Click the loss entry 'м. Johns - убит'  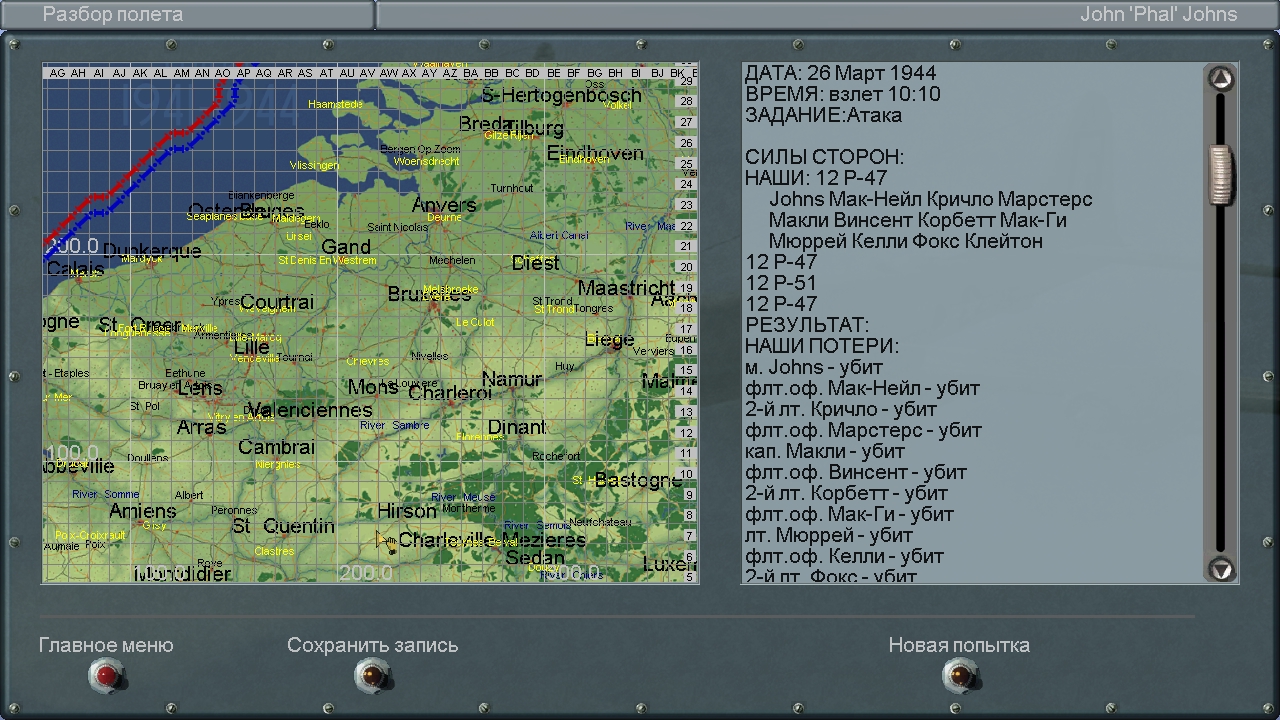coord(814,367)
